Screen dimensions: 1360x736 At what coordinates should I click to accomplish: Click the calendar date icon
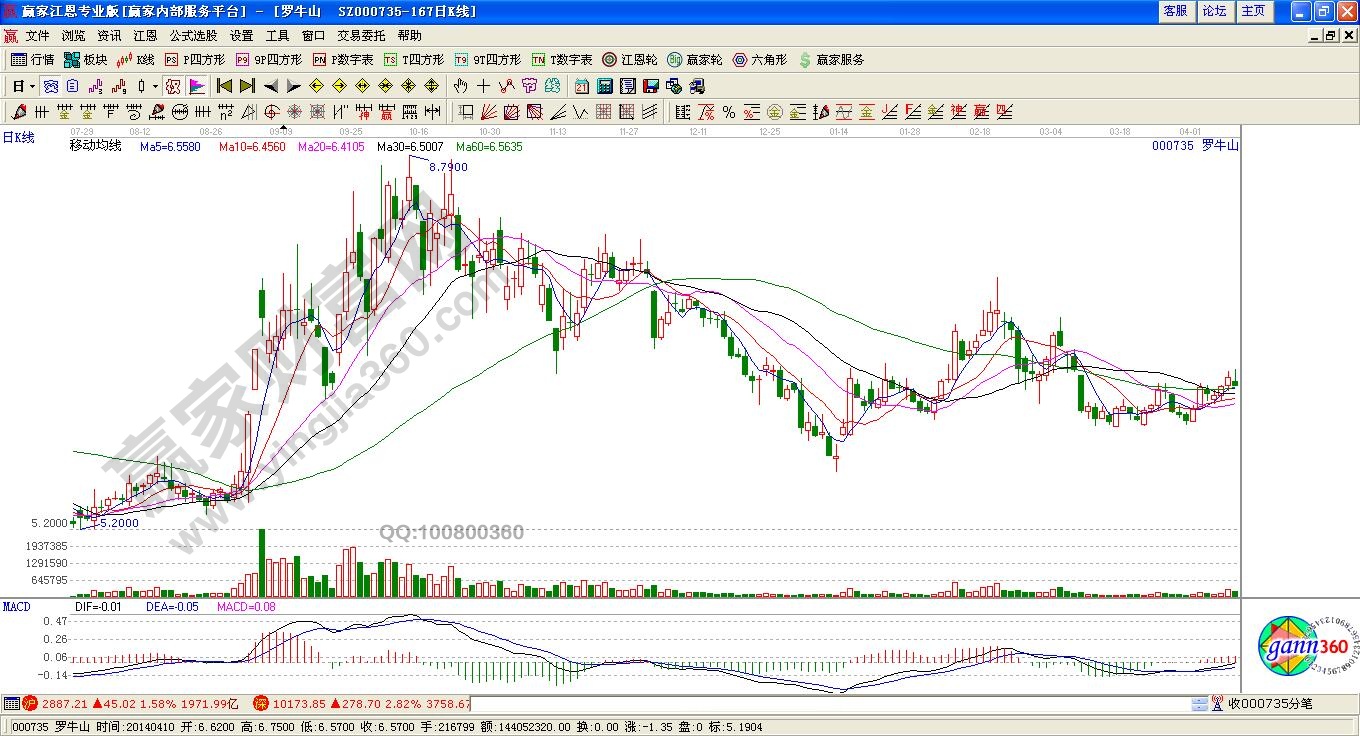[x=581, y=86]
